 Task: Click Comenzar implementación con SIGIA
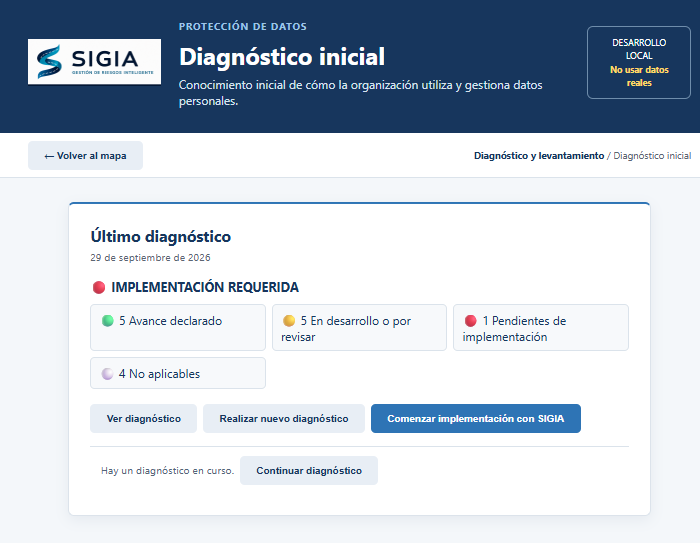[476, 418]
